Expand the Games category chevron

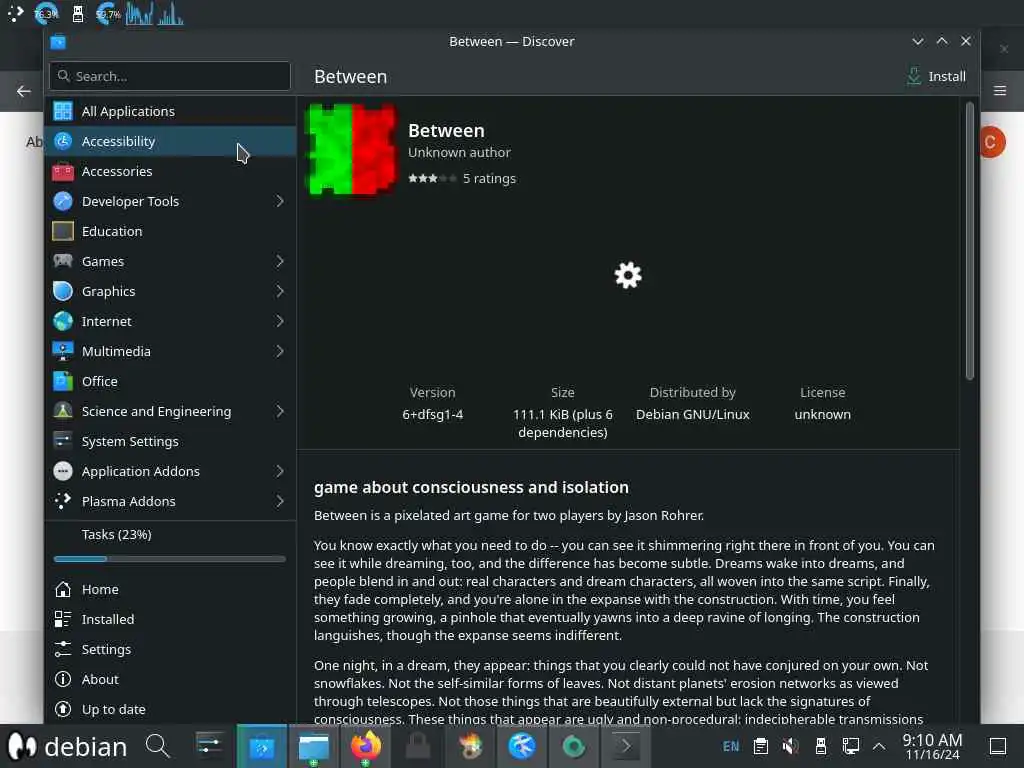pos(280,261)
